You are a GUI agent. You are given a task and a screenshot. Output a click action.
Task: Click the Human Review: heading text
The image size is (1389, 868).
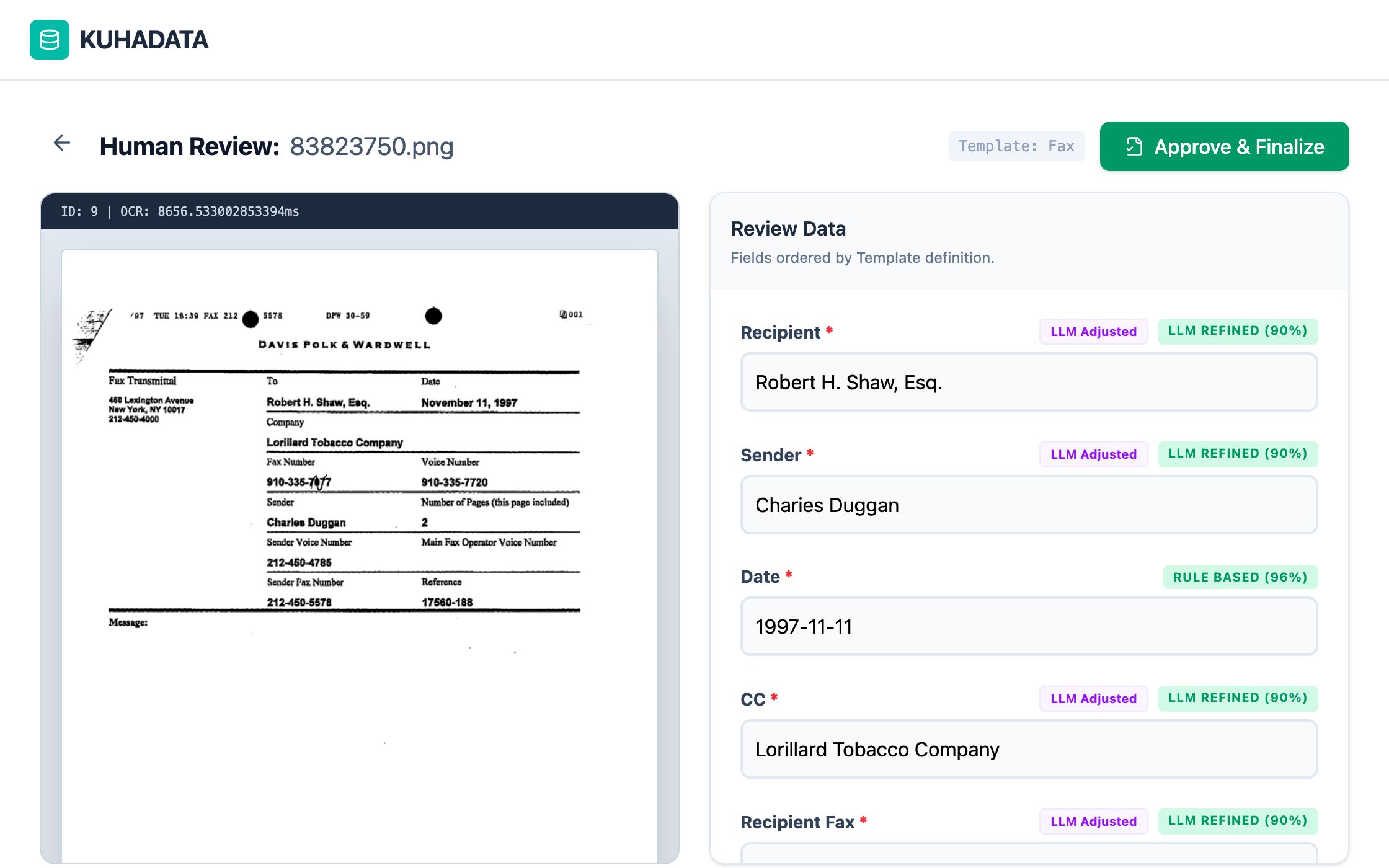tap(190, 146)
